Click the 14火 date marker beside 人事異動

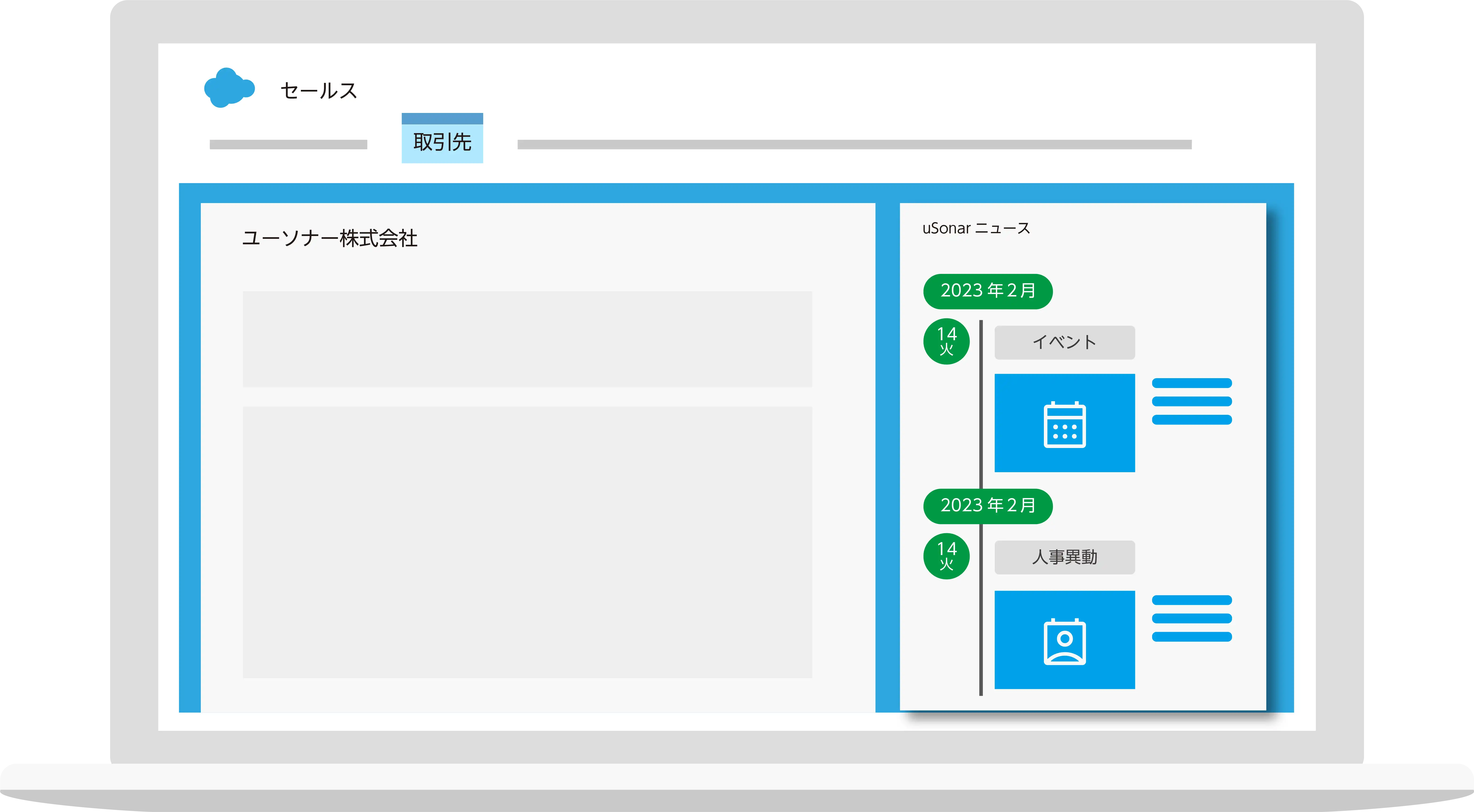[x=946, y=556]
